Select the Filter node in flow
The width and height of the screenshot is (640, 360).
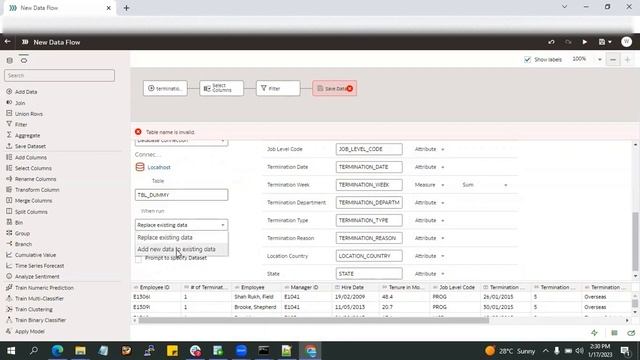point(278,88)
